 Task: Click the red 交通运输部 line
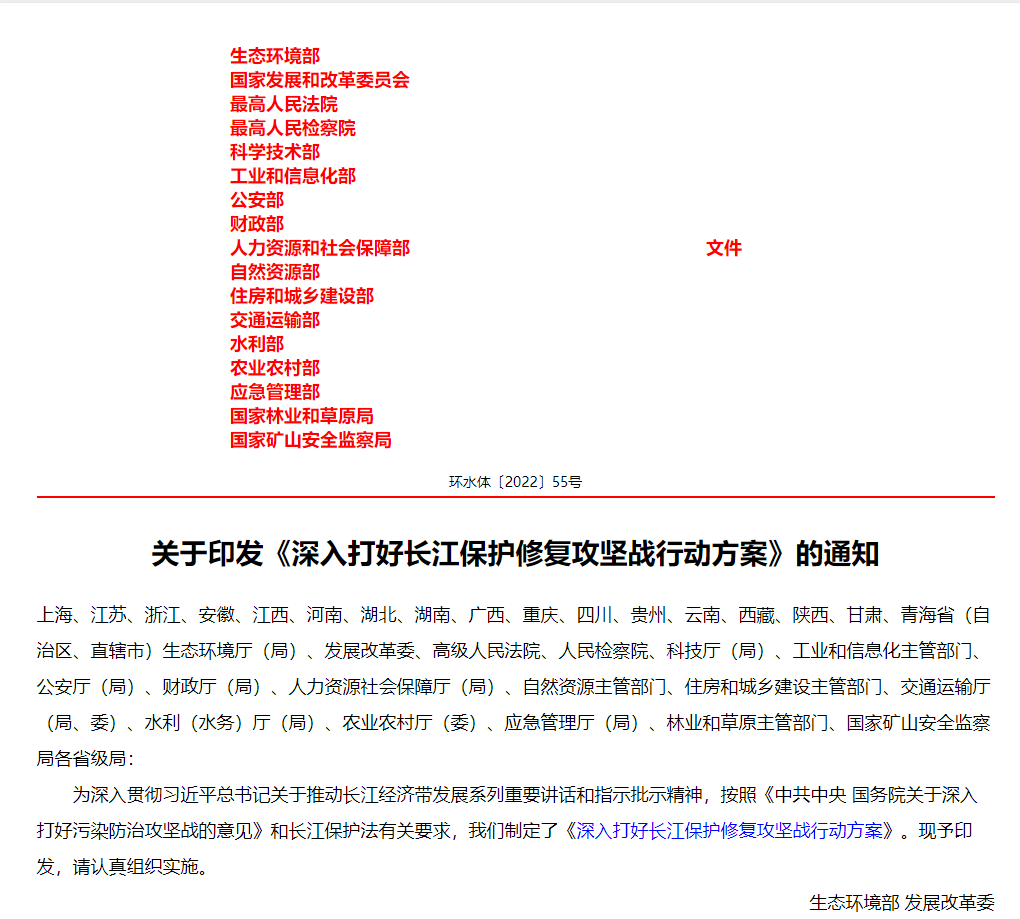(x=275, y=321)
